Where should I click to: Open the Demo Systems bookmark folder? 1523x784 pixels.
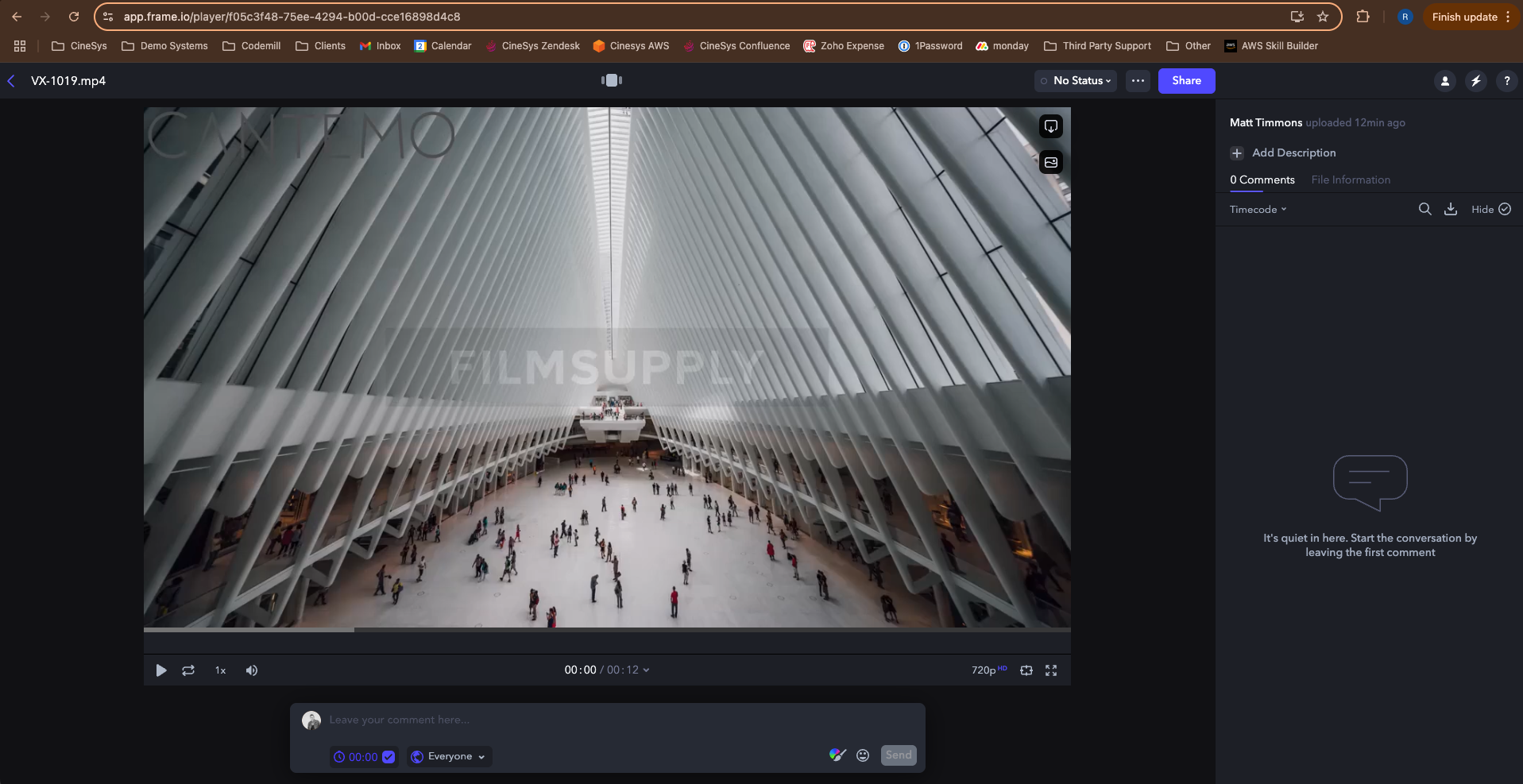pos(164,46)
